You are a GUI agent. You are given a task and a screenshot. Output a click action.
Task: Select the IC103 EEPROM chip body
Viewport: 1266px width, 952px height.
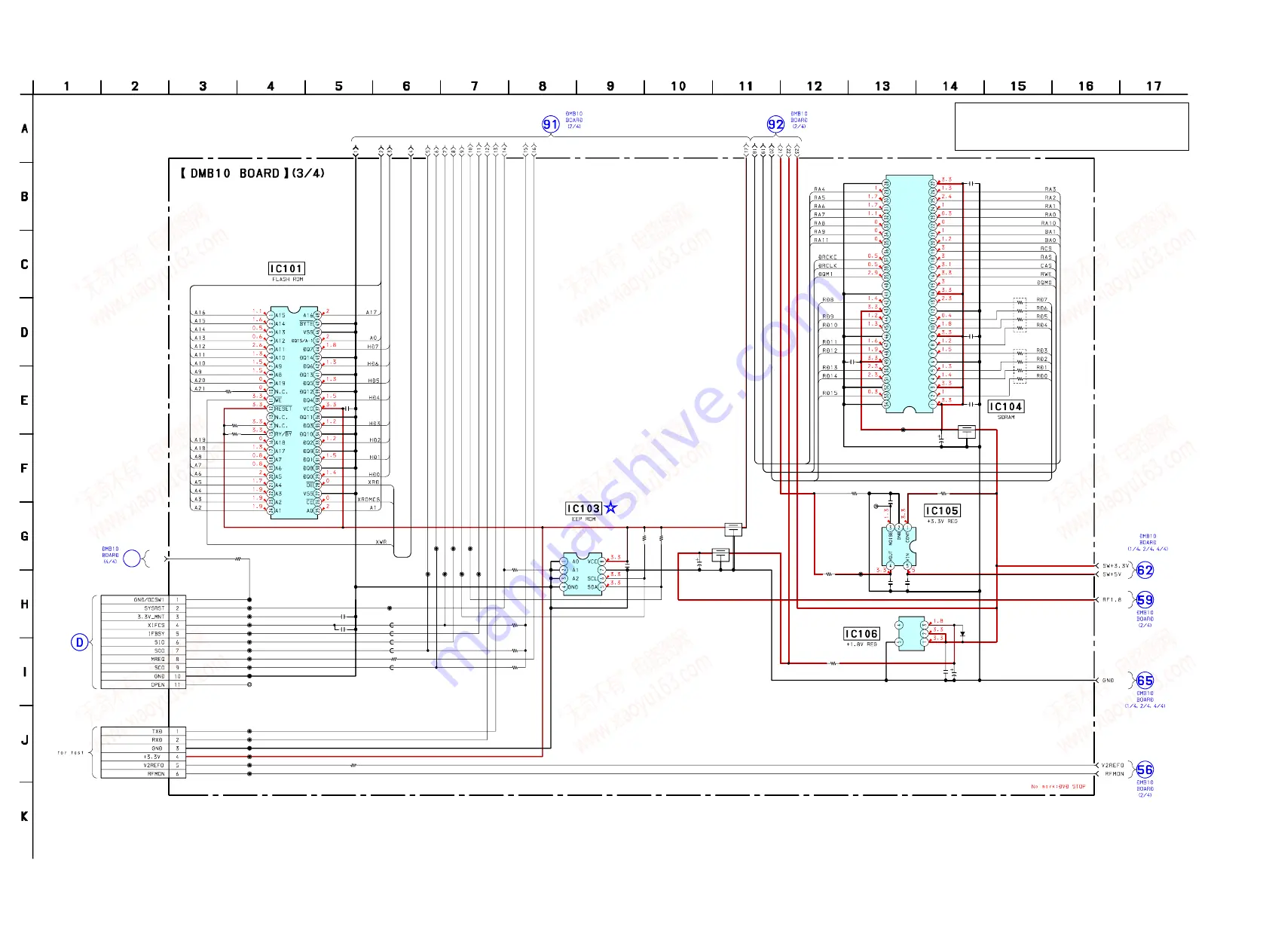click(583, 574)
